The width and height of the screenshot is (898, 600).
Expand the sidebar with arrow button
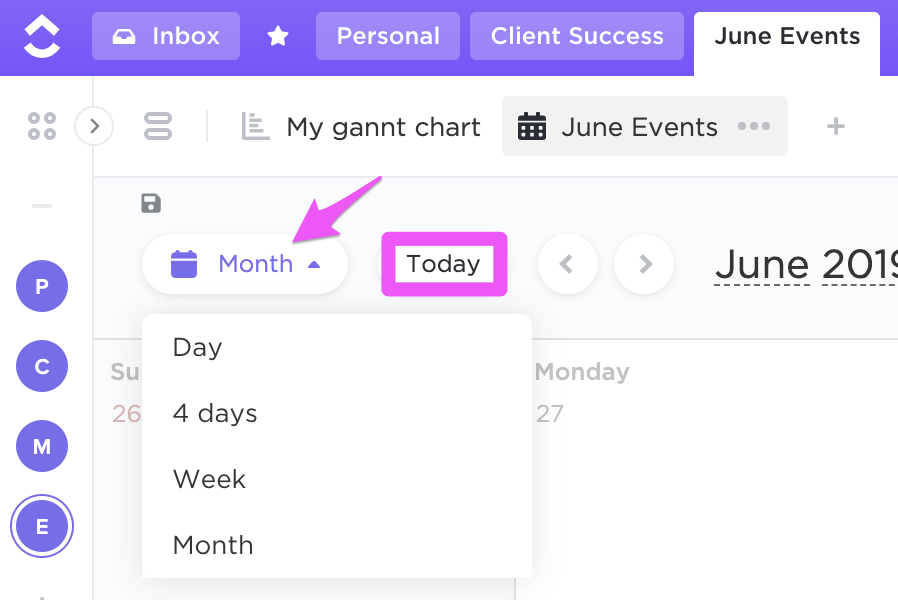(94, 126)
